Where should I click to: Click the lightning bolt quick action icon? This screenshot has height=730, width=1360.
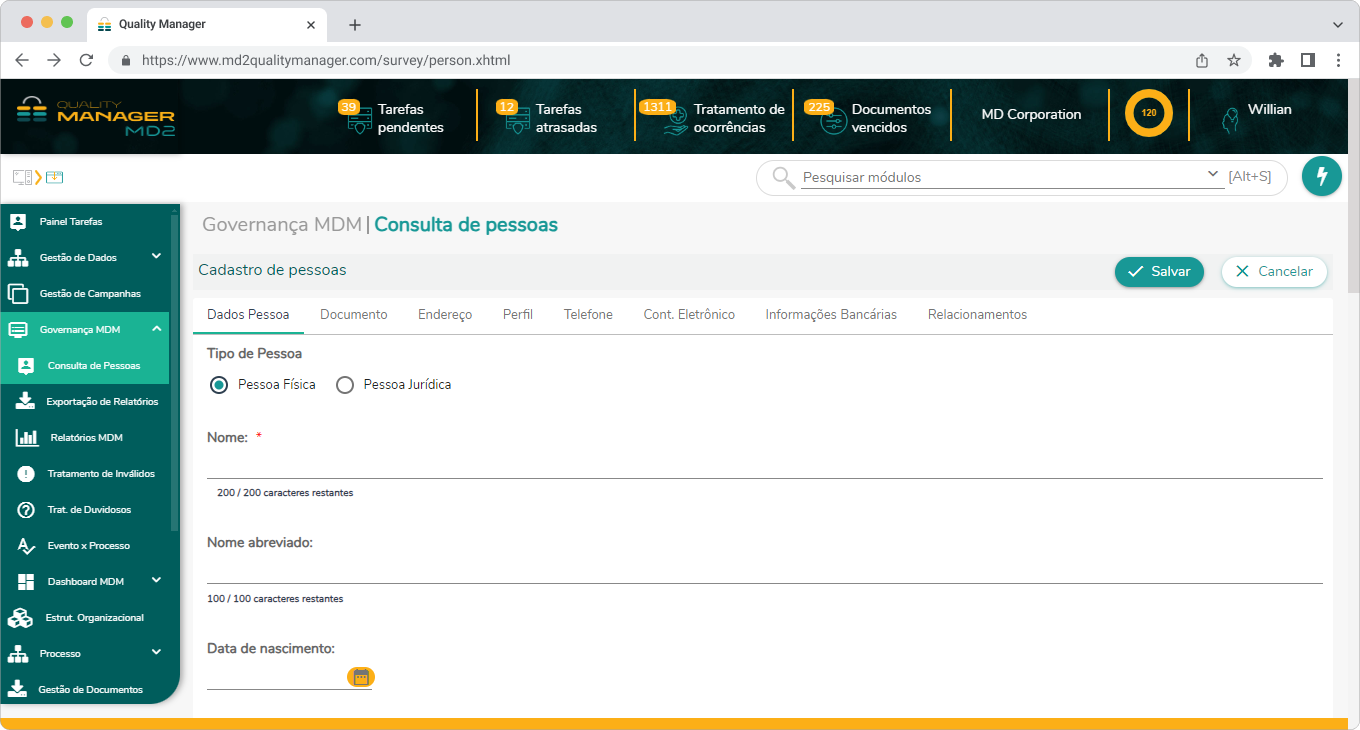[1321, 177]
